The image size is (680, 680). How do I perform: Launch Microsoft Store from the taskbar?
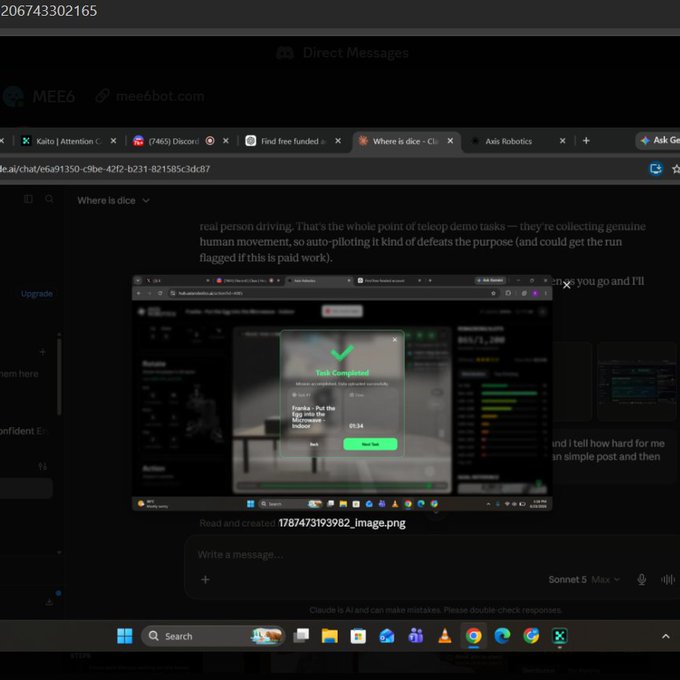(358, 636)
